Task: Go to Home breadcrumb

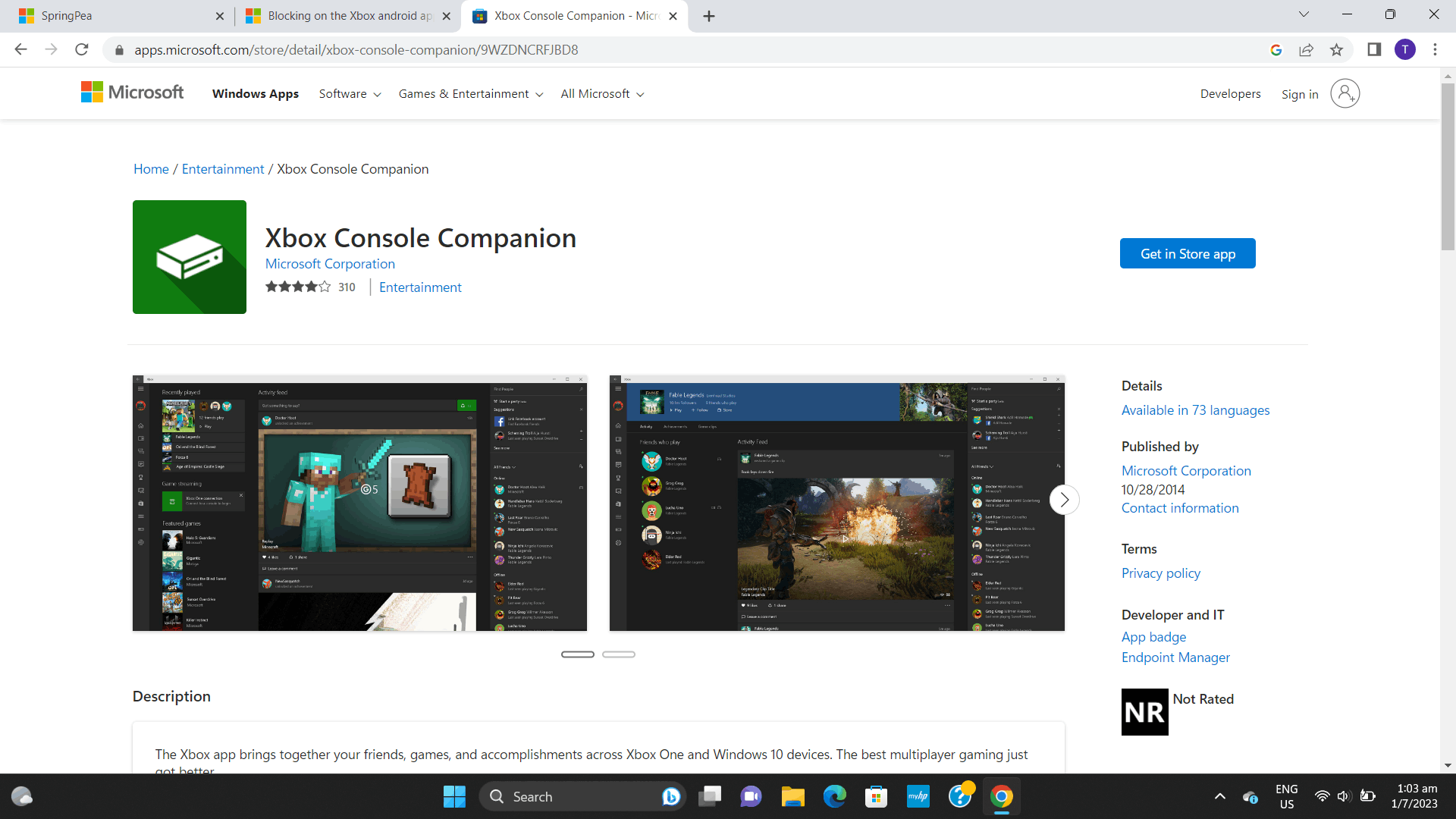Action: tap(151, 169)
